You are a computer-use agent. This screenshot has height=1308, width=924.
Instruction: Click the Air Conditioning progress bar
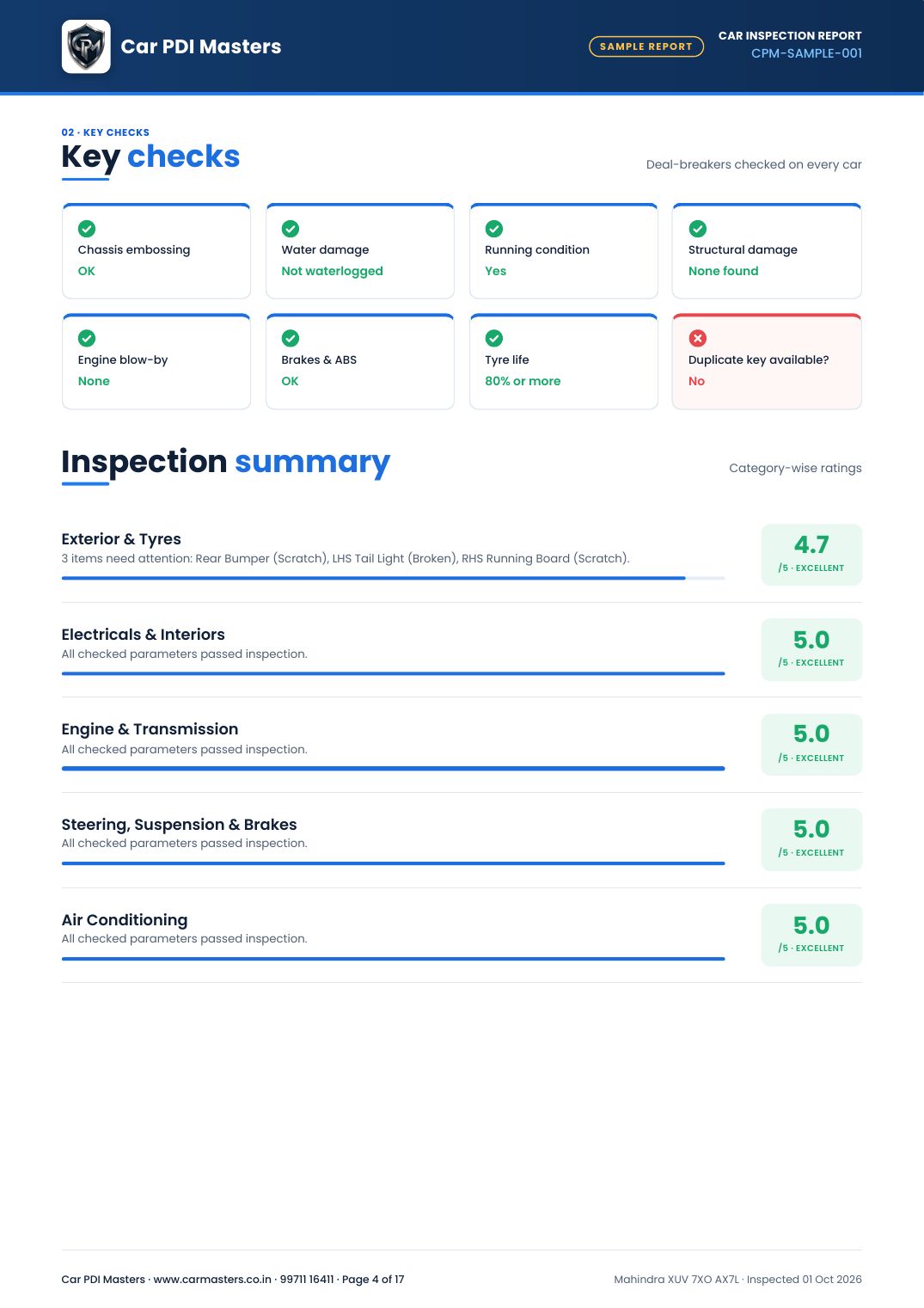point(393,958)
